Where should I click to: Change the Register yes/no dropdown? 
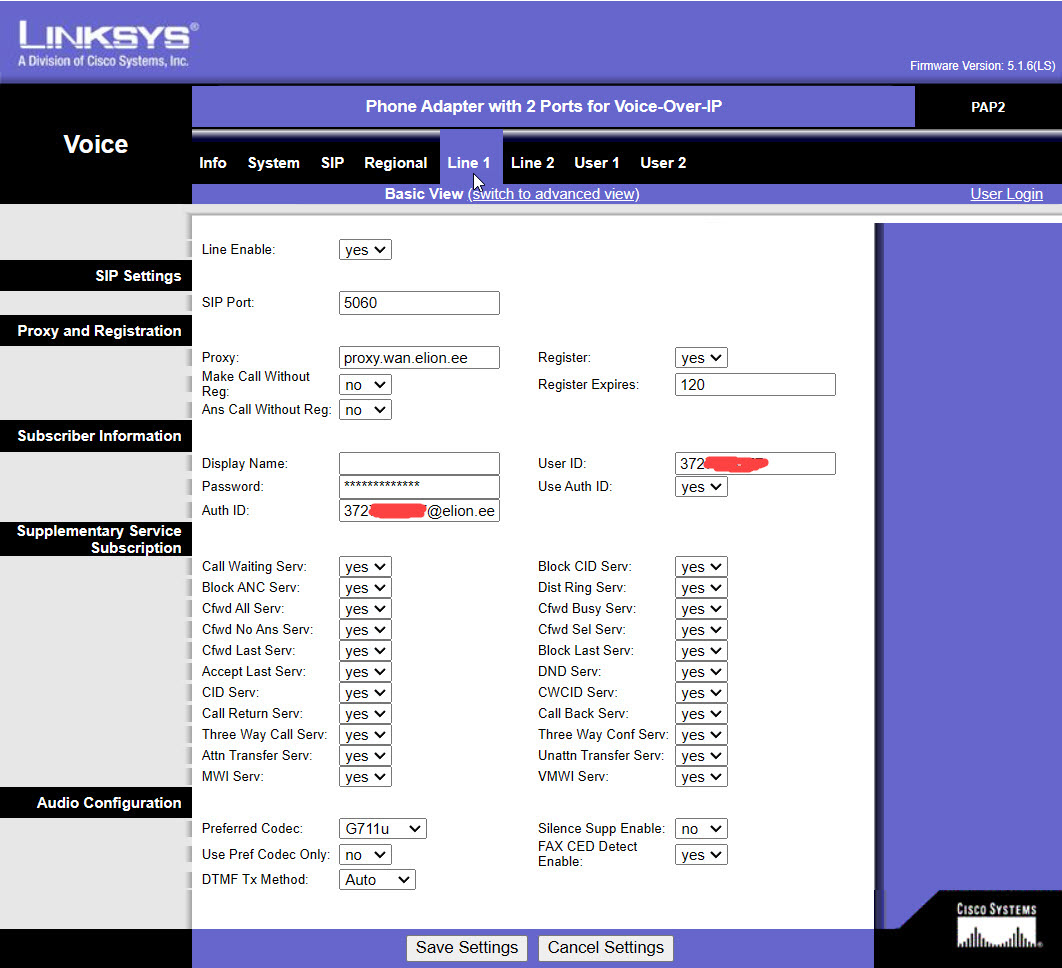(701, 358)
